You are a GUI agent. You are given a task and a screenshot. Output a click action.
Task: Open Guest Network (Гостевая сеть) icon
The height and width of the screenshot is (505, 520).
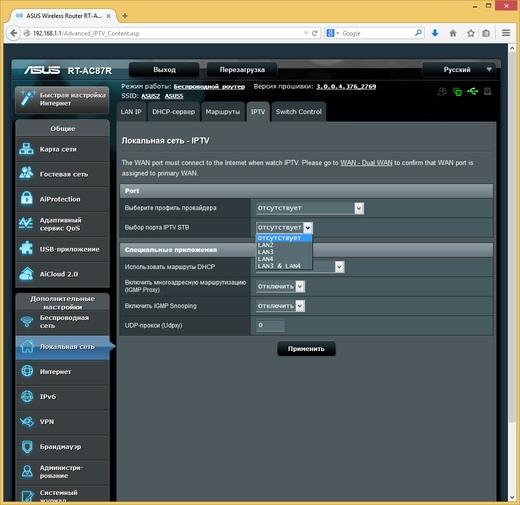[26, 173]
